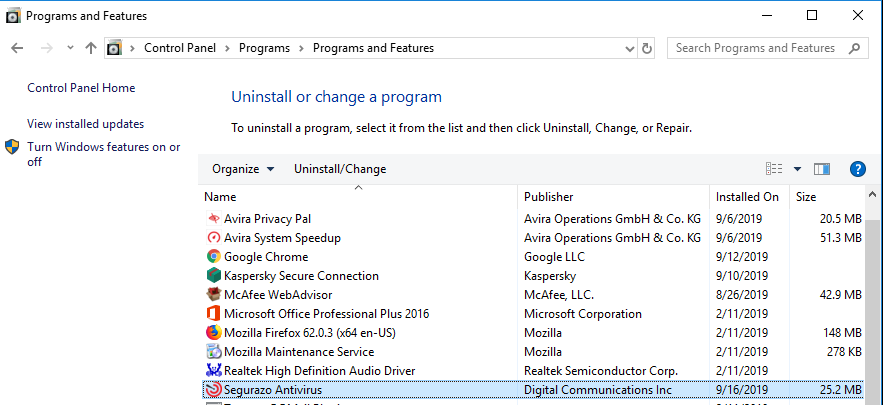This screenshot has height=405, width=883.
Task: Click the 25.2 MB size value
Action: 841,390
